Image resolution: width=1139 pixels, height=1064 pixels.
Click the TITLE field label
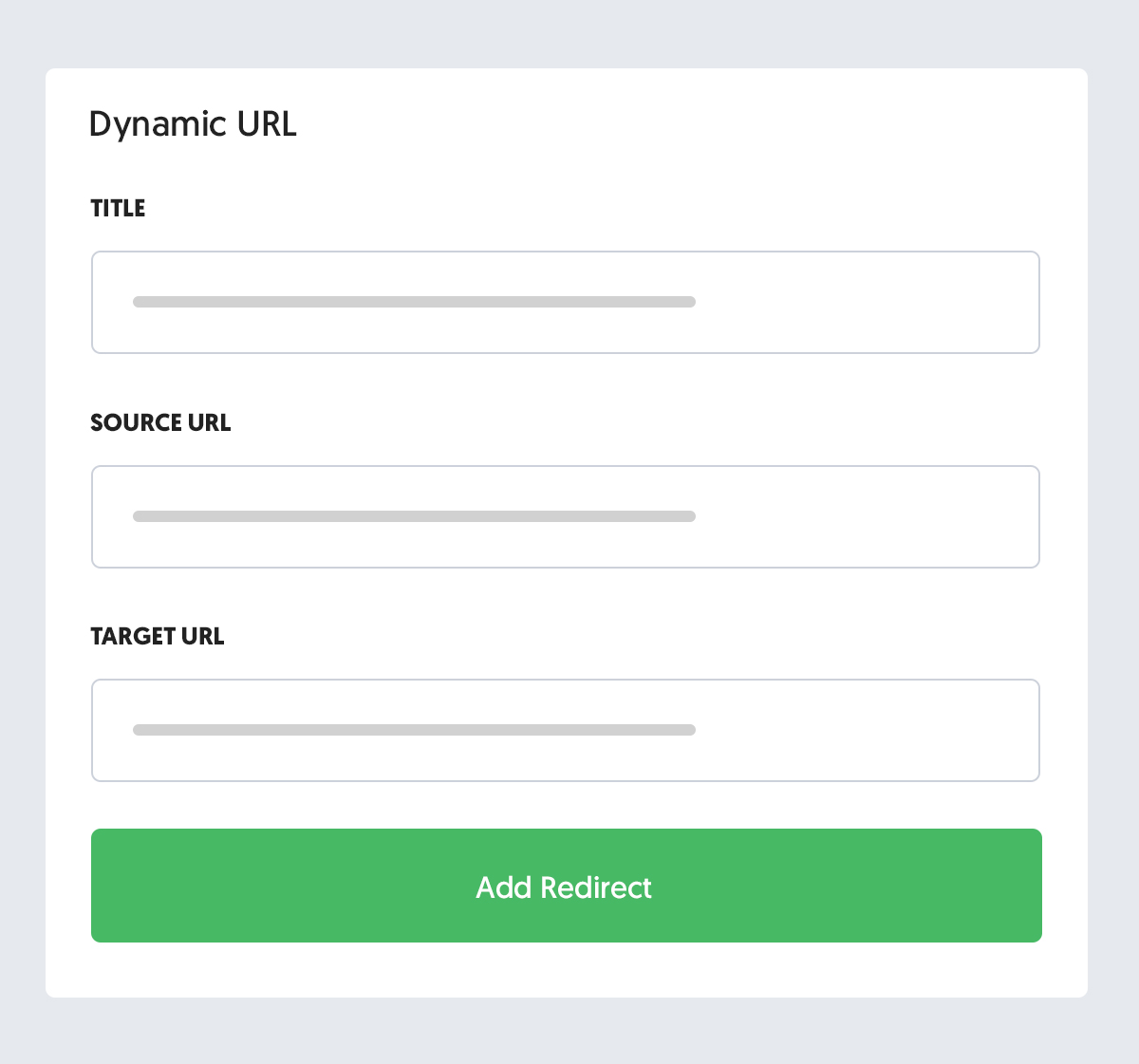coord(118,209)
